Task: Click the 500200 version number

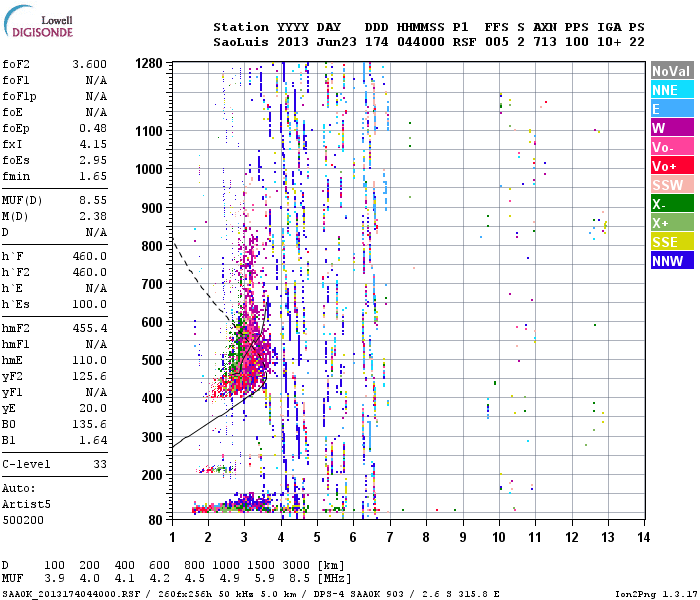Action: 23,520
